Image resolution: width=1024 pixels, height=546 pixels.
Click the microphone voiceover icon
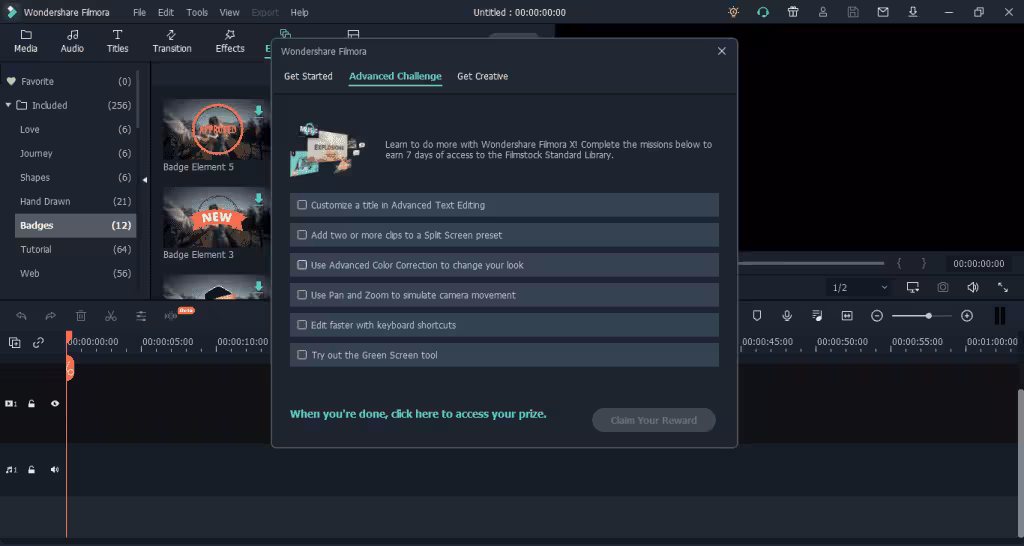pos(787,316)
